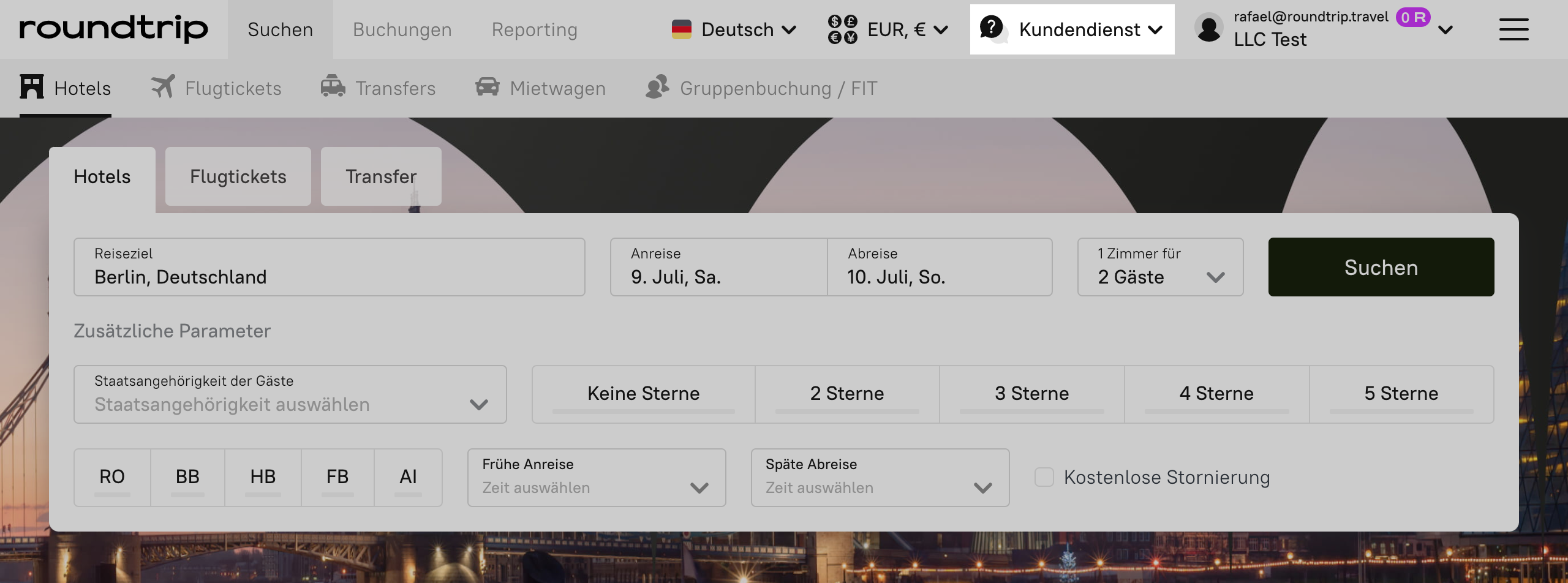Expand the EUR currency selector
Image resolution: width=1568 pixels, height=583 pixels.
(x=888, y=29)
